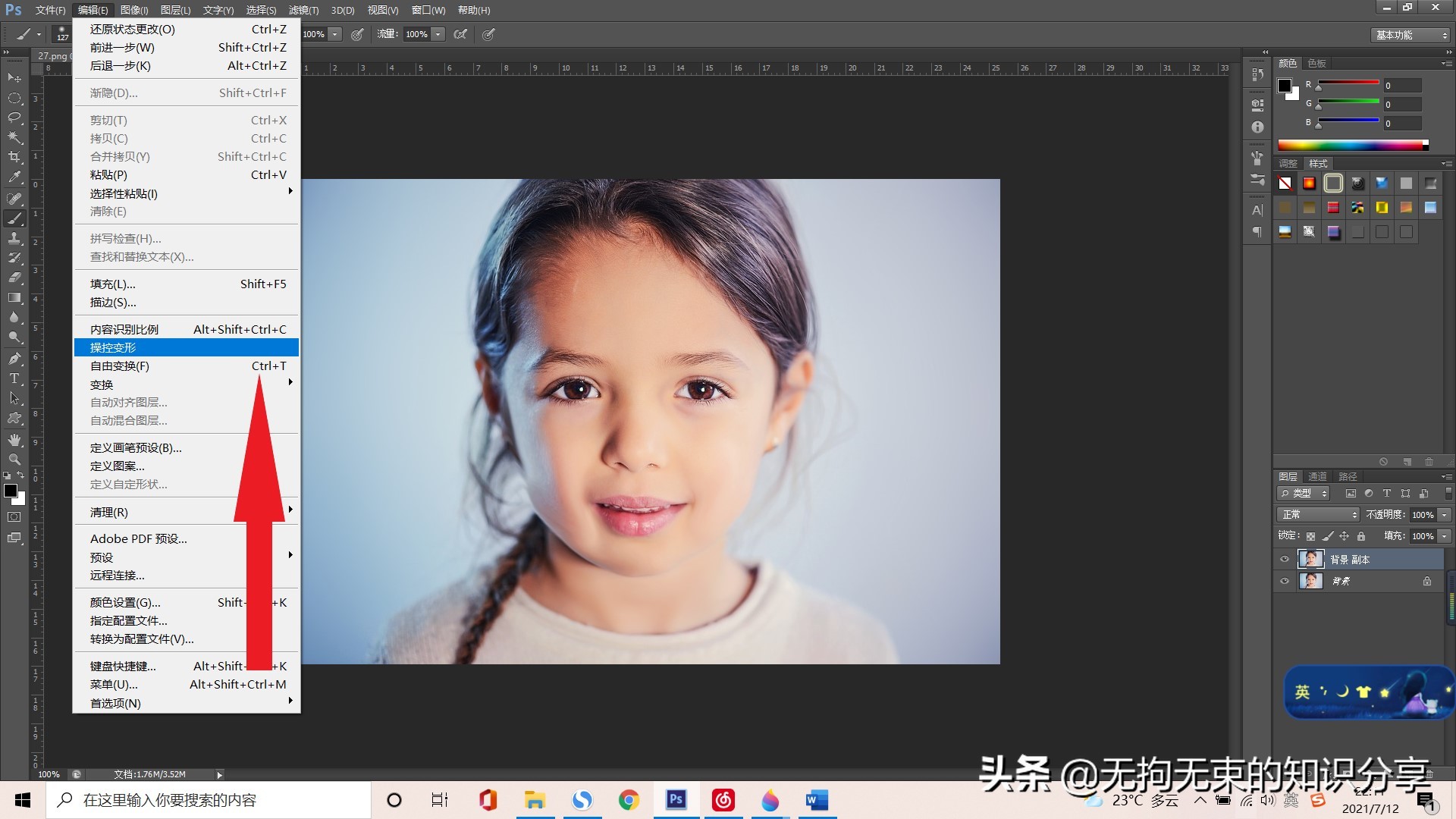Select the Horizontal Type tool

coord(14,378)
